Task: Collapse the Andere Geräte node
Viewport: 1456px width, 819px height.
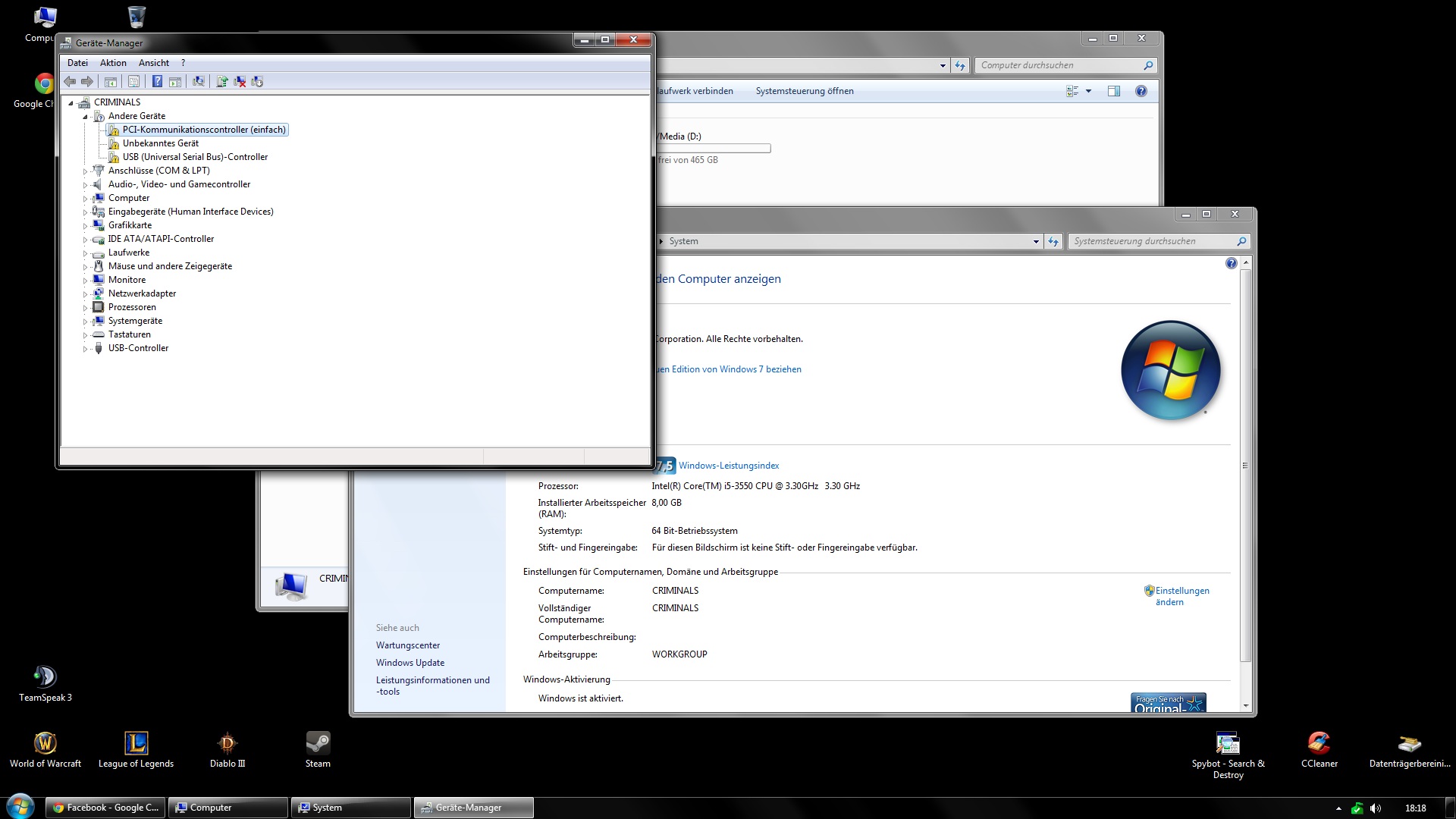Action: tap(85, 117)
